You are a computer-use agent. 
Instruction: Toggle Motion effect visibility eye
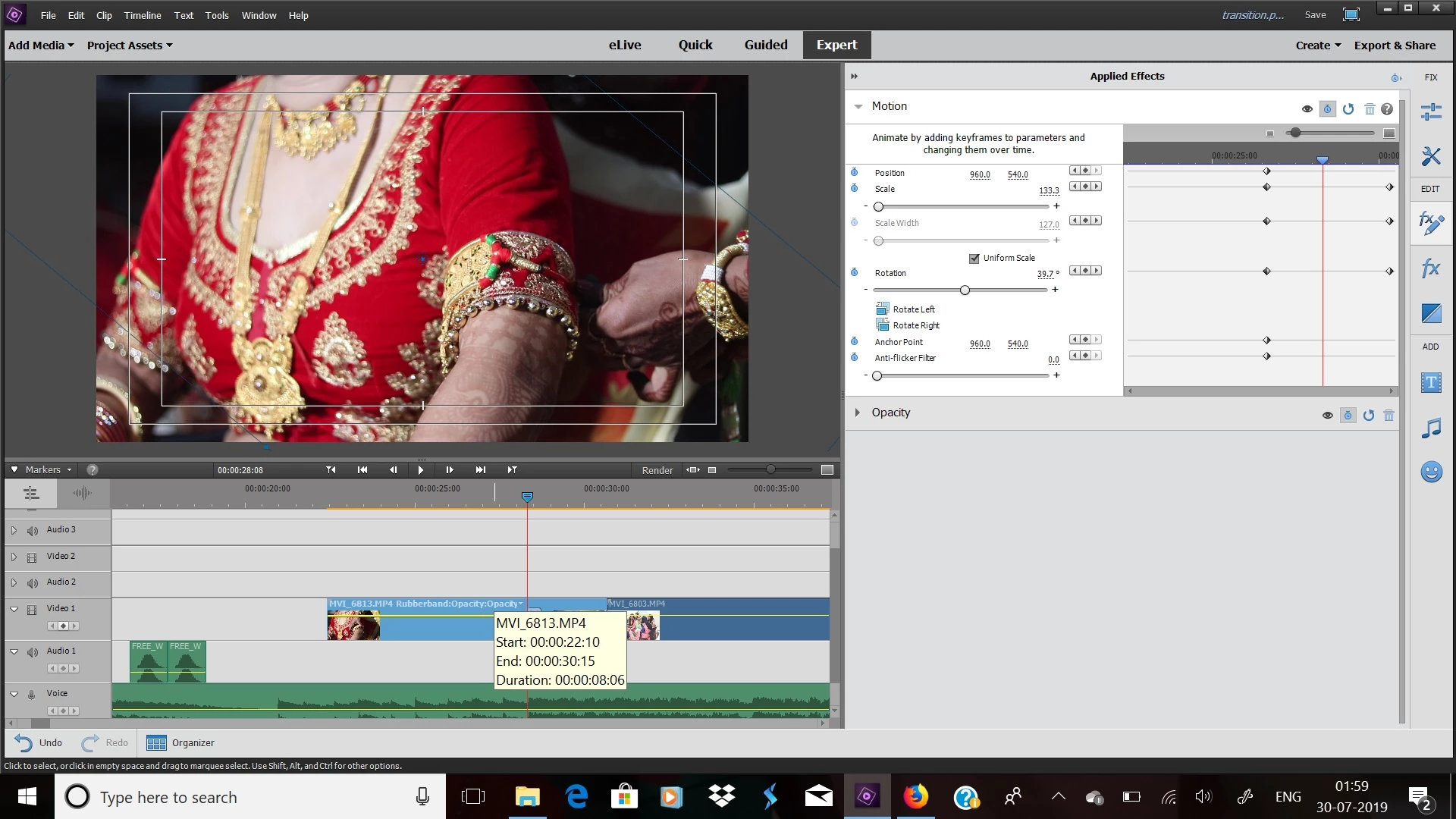[x=1307, y=109]
